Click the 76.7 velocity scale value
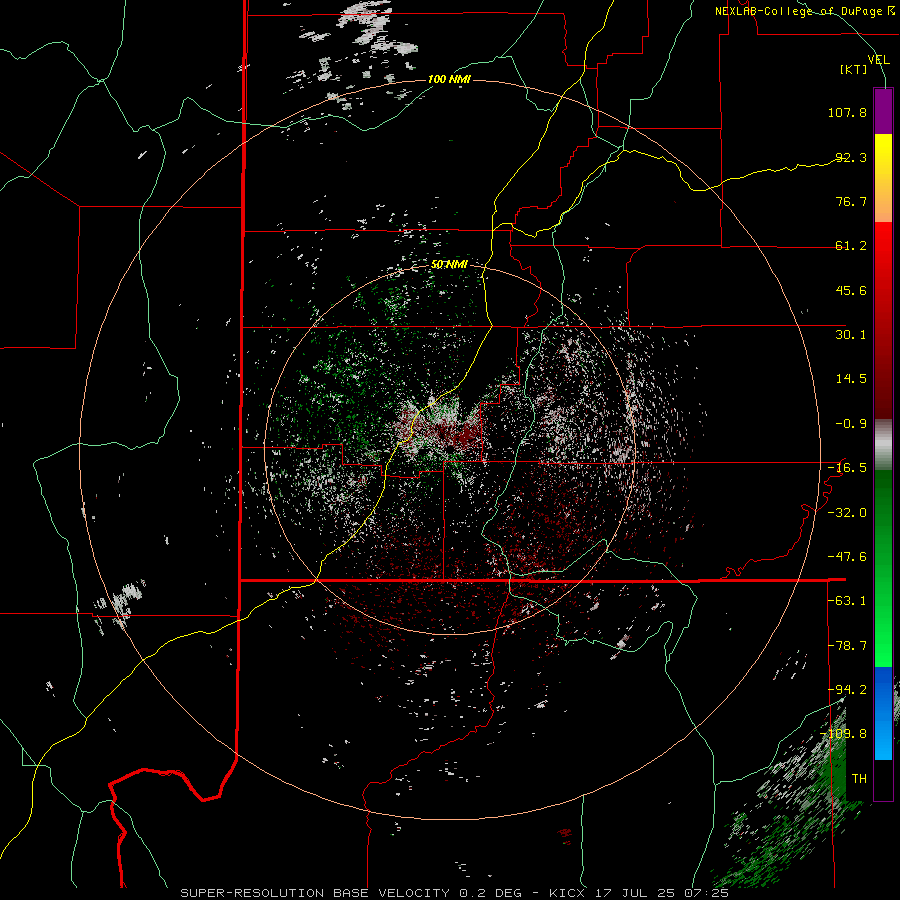The image size is (900, 900). tap(851, 201)
